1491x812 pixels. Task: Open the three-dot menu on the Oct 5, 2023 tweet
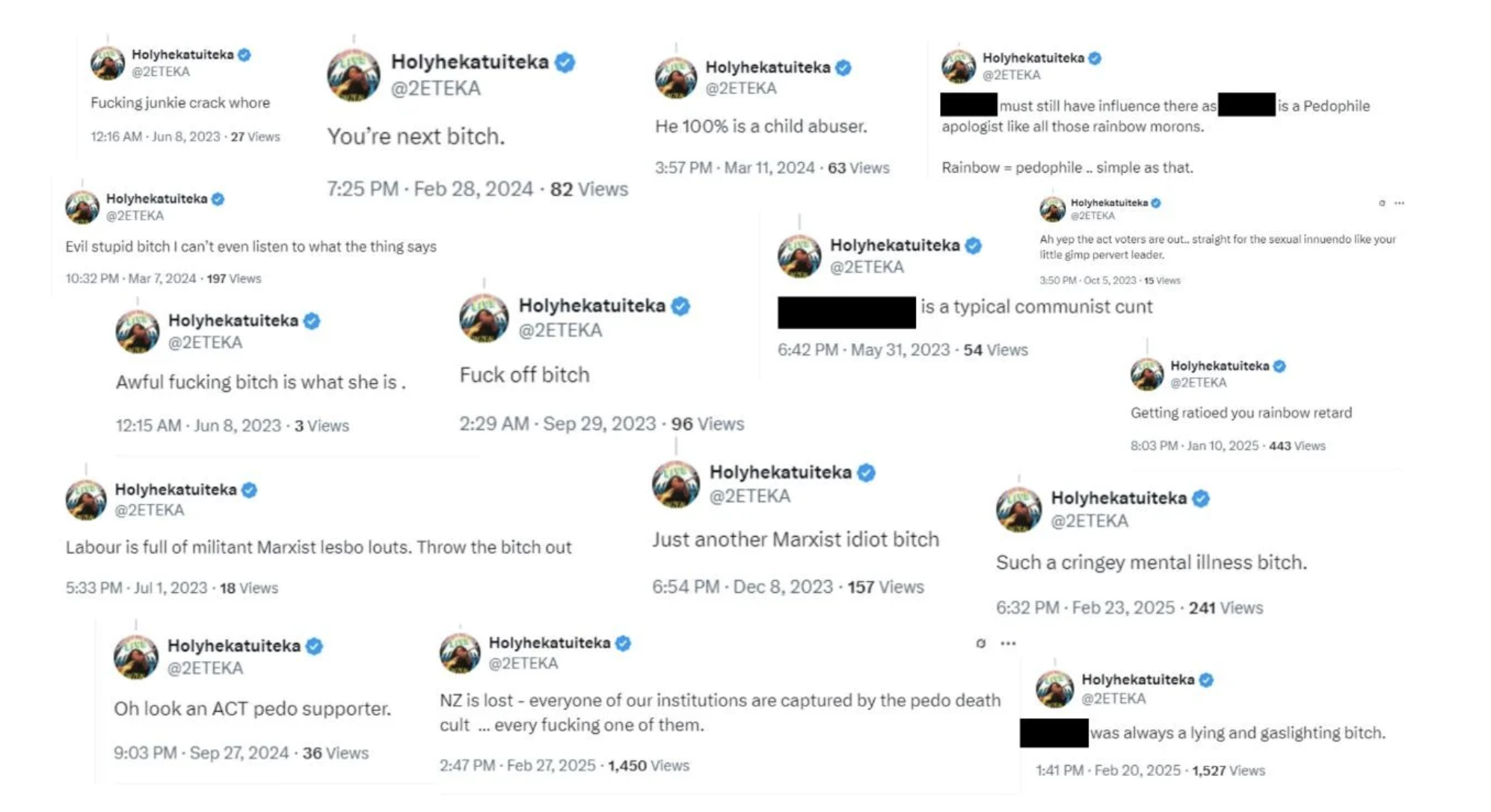click(1399, 203)
